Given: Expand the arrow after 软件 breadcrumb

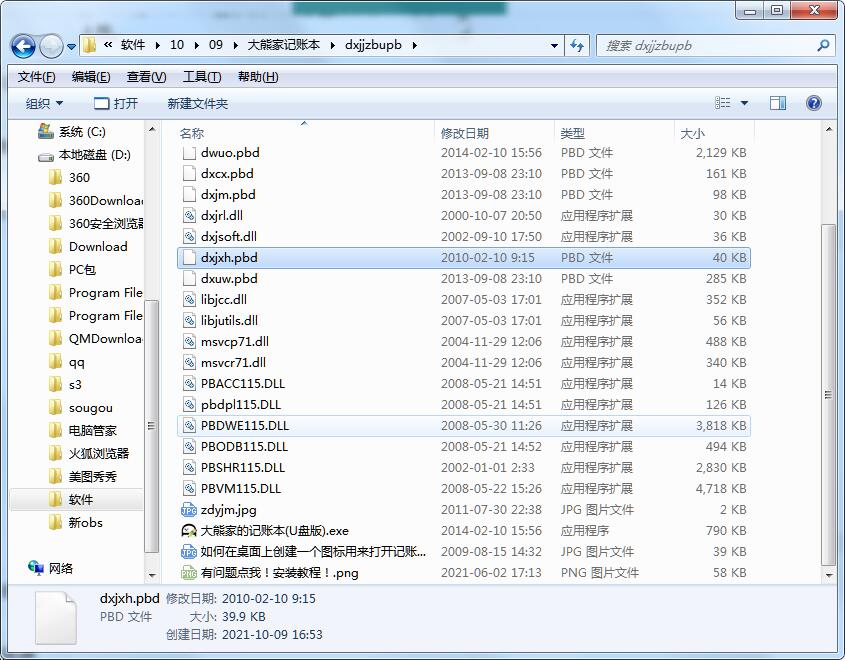Looking at the screenshot, I should pyautogui.click(x=157, y=45).
